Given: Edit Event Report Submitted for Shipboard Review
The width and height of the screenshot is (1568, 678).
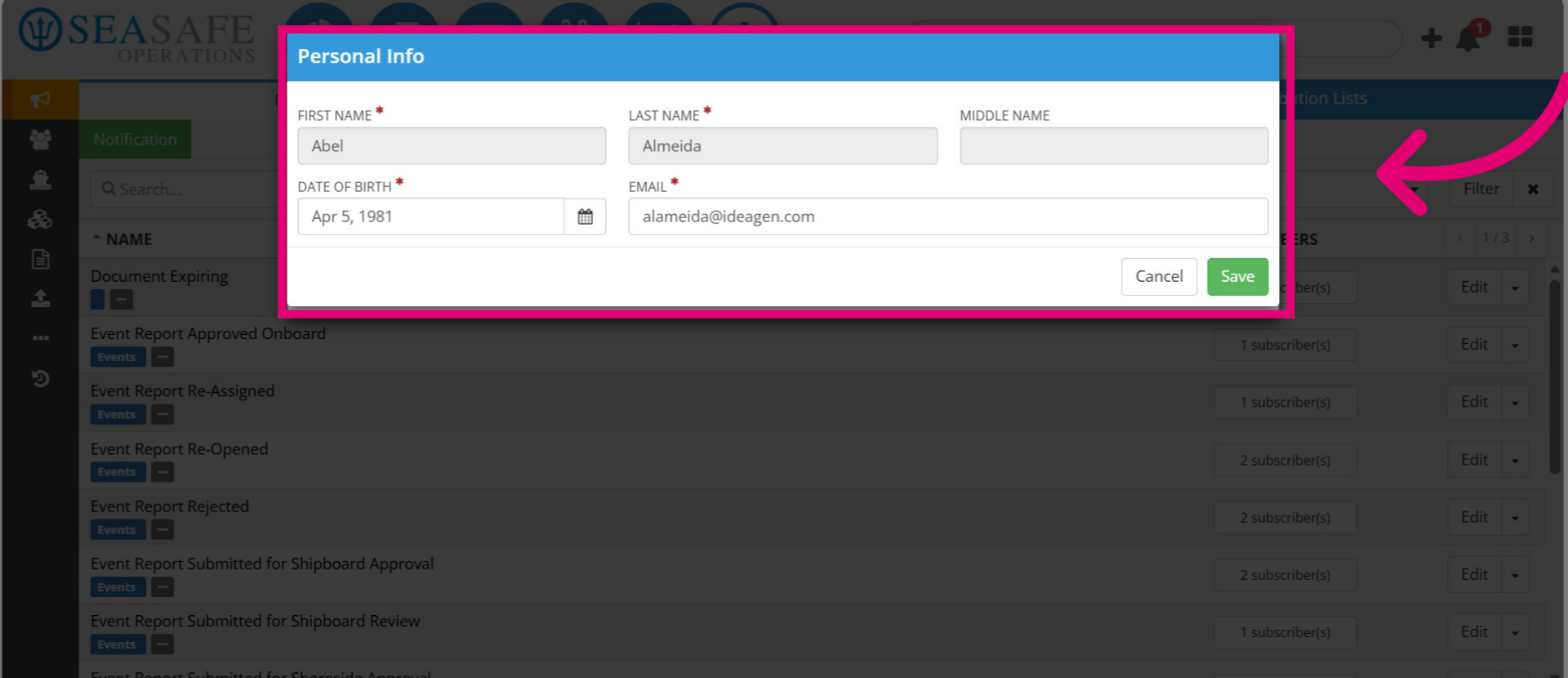Looking at the screenshot, I should point(1474,632).
